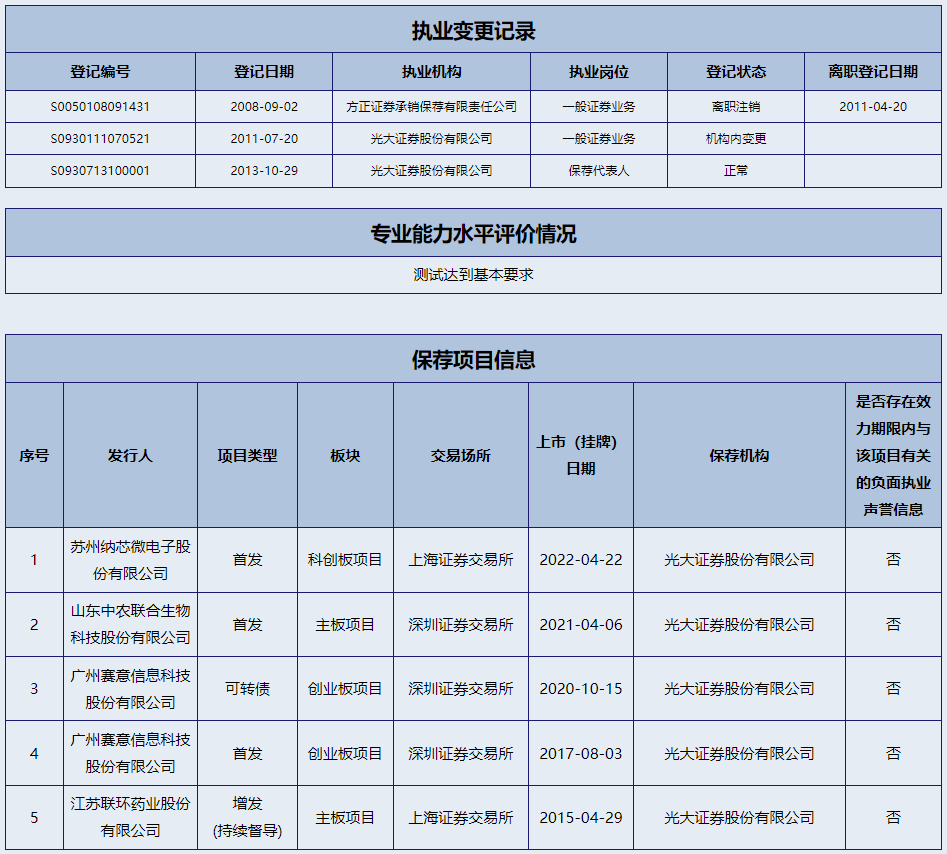This screenshot has height=854, width=947.
Task: Click the 保荐代表人 position cell
Action: click(x=599, y=171)
